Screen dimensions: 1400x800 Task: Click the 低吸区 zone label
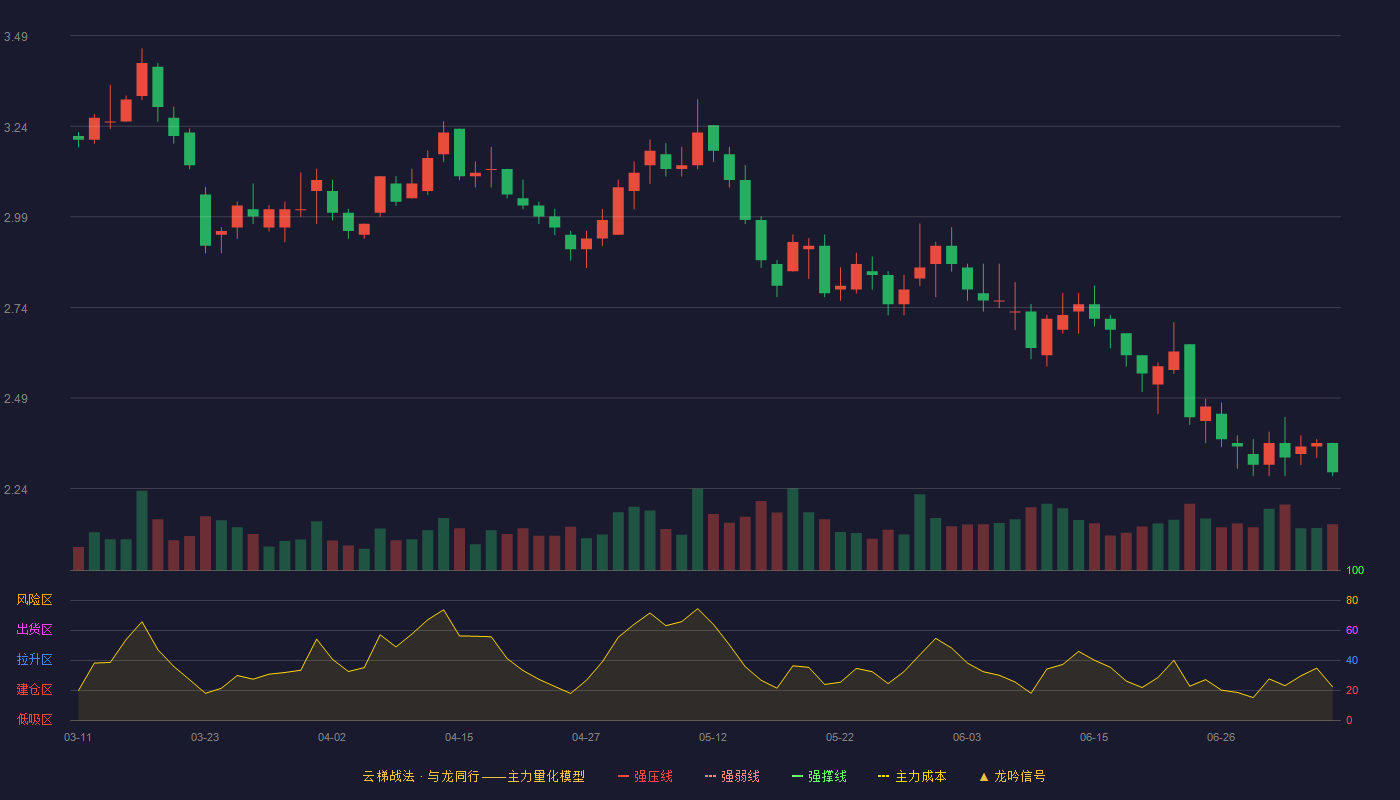point(34,719)
